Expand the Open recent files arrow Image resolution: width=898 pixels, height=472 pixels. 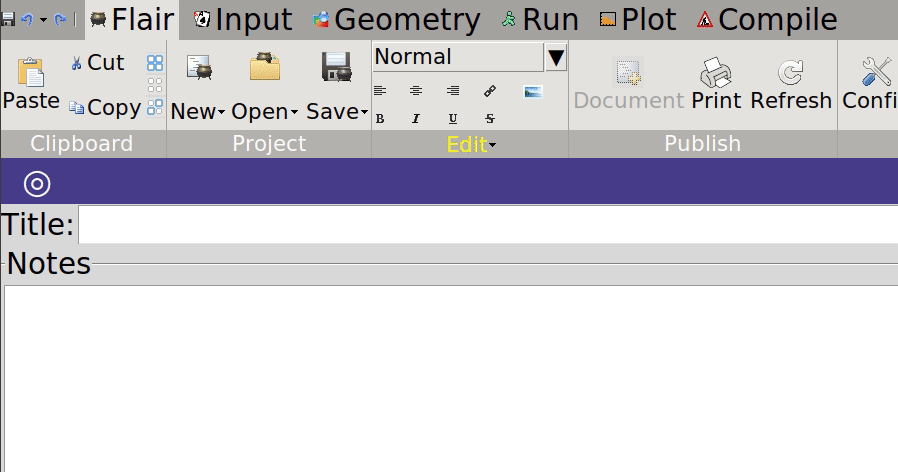[x=294, y=112]
